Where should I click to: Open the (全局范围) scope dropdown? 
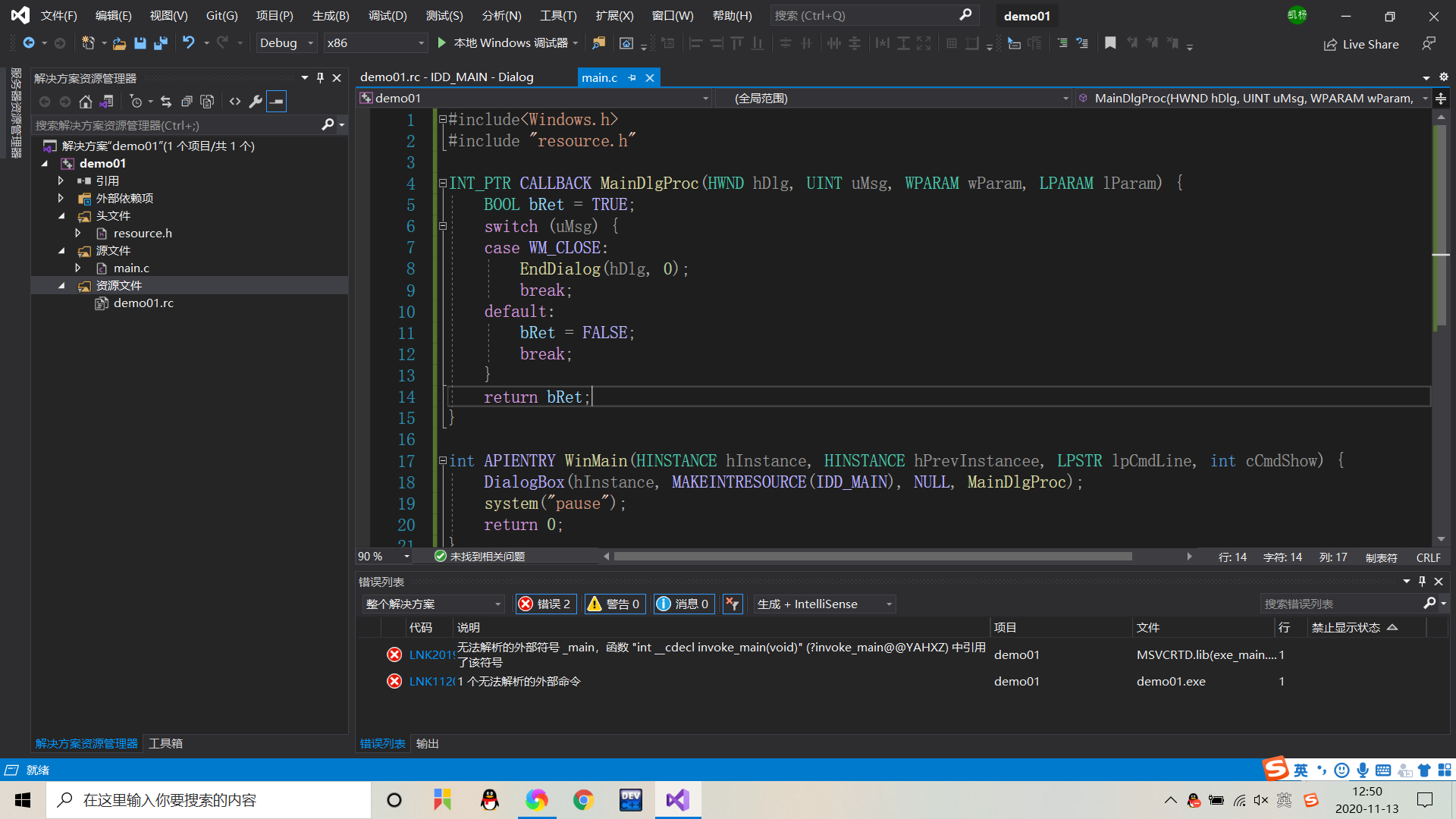pos(893,98)
